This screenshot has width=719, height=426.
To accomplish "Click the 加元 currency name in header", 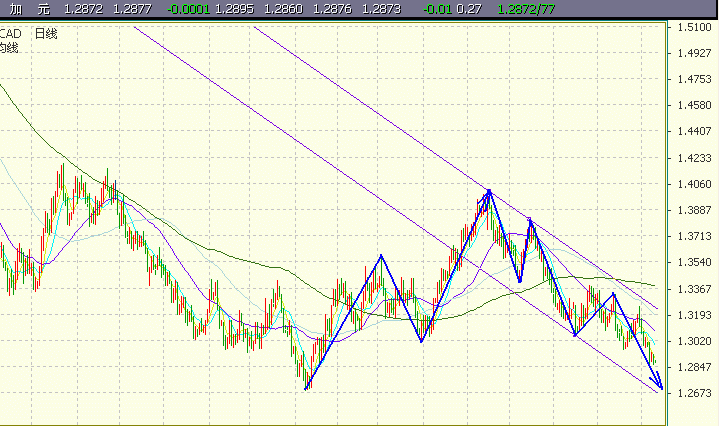I will [x=30, y=9].
